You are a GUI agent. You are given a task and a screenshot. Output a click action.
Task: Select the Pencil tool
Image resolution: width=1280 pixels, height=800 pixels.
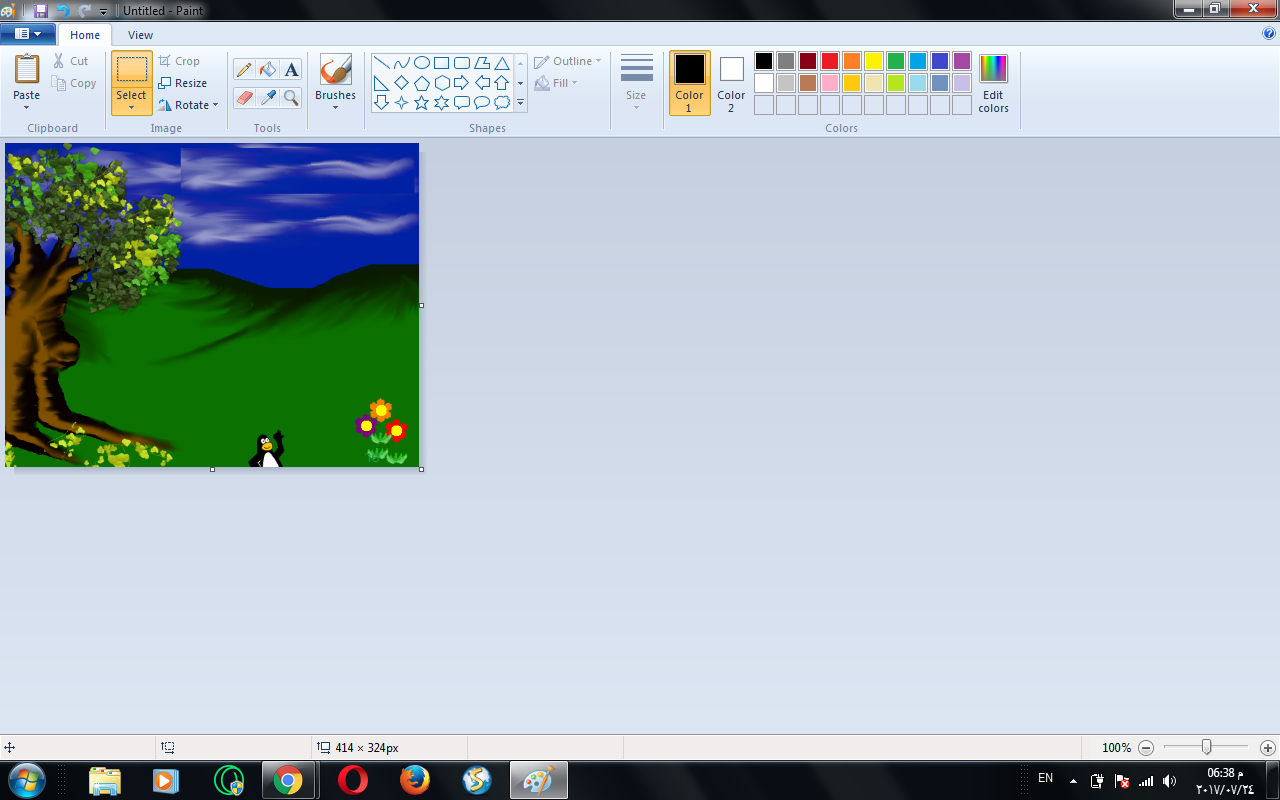(244, 69)
